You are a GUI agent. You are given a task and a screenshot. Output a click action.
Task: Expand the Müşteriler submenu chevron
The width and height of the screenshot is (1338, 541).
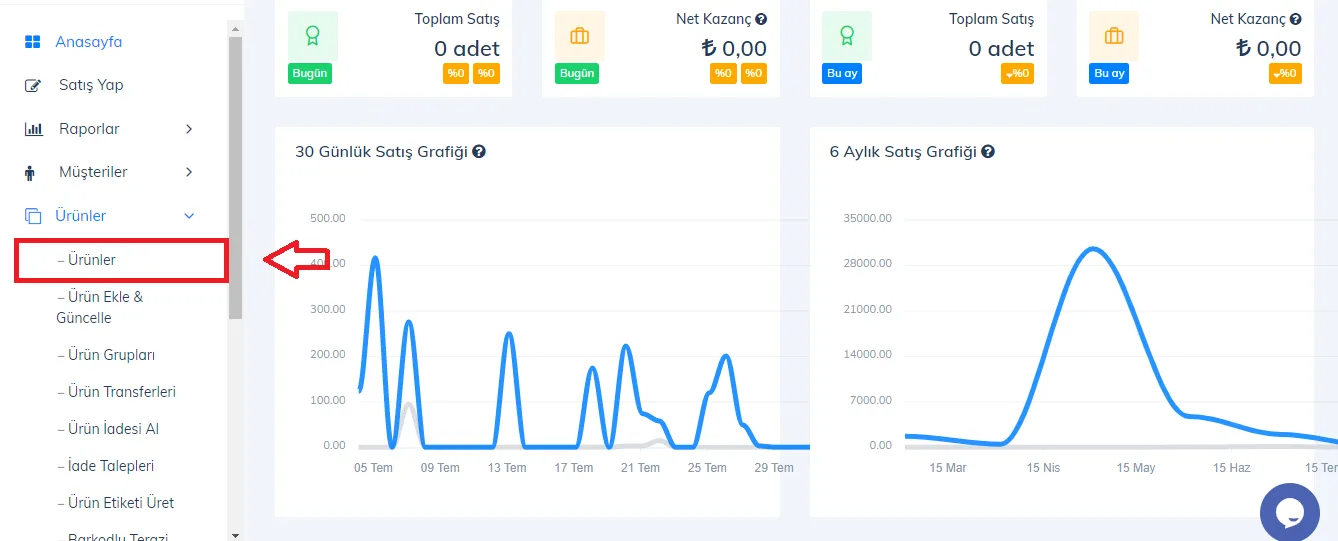(189, 172)
